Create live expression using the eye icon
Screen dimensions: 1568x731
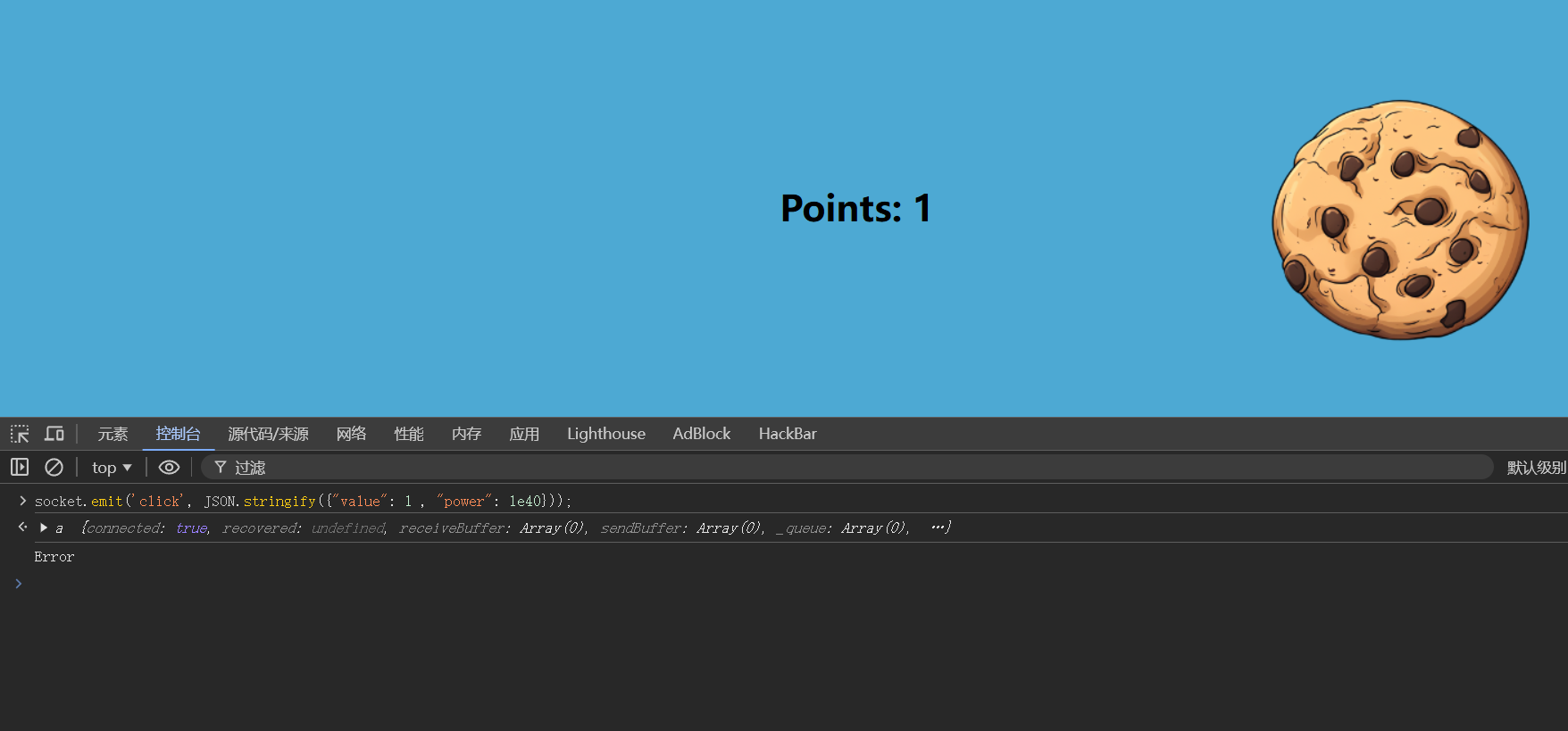(169, 467)
